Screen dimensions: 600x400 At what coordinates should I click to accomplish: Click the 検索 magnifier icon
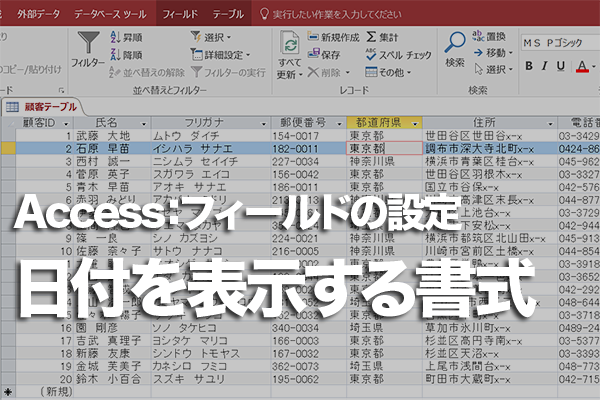point(455,43)
